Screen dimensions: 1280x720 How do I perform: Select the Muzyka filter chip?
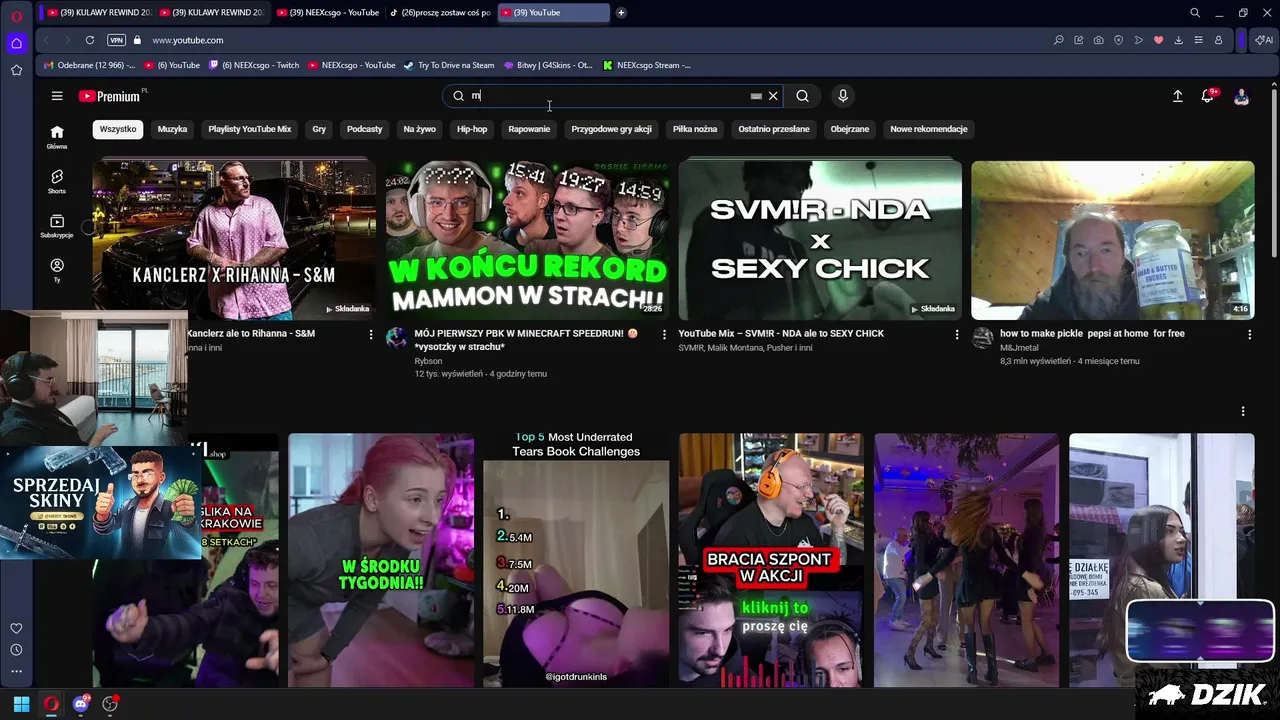click(172, 129)
